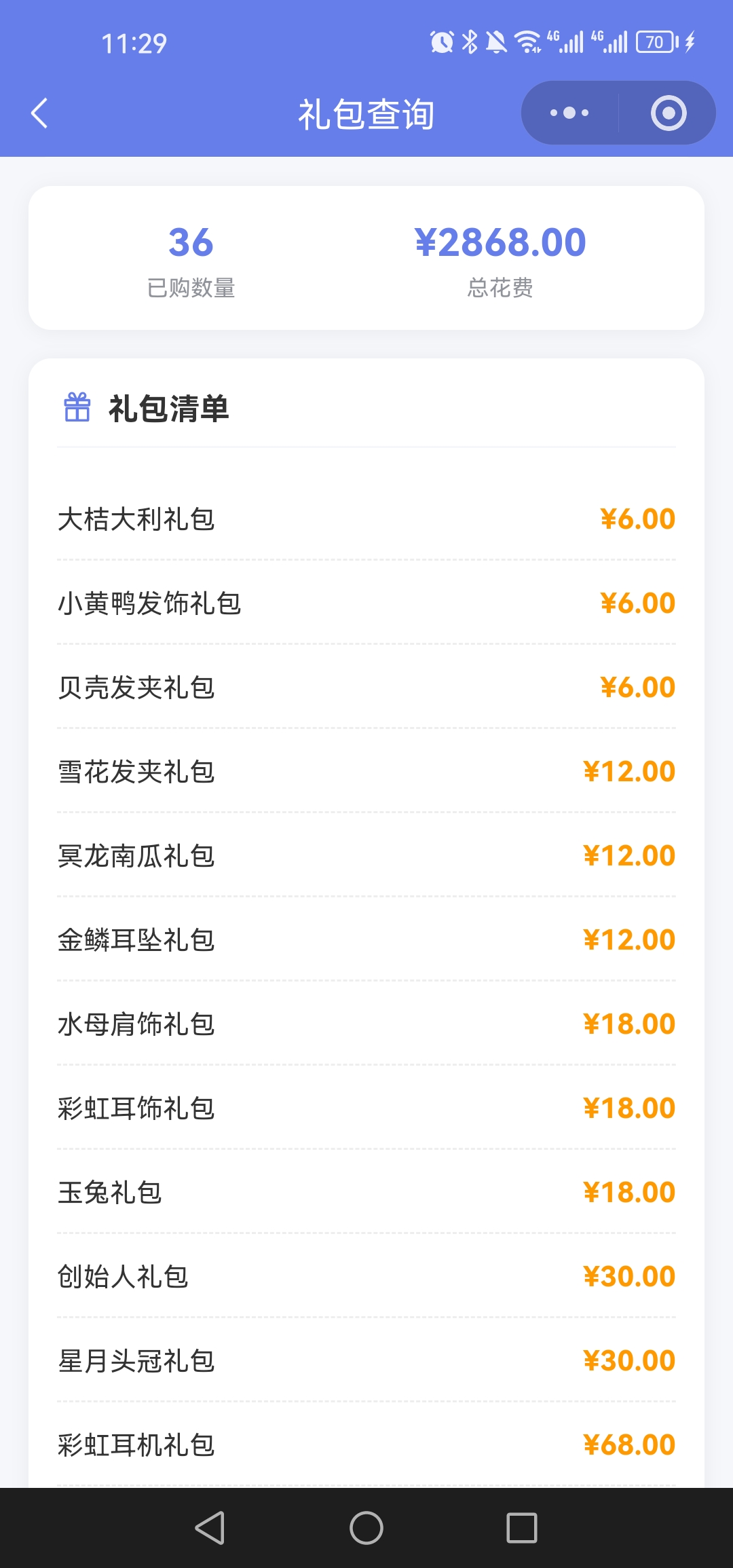Image resolution: width=733 pixels, height=1568 pixels.
Task: Tap the 总花费 amount ¥2868.00
Action: pyautogui.click(x=500, y=243)
